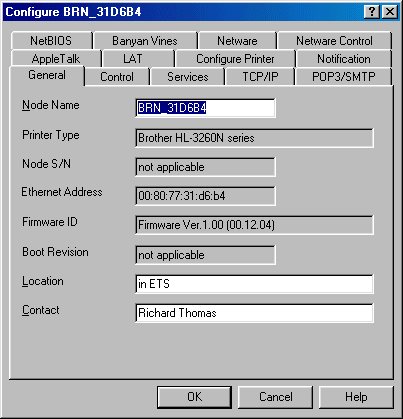Switch to the Control tab

pyautogui.click(x=117, y=77)
